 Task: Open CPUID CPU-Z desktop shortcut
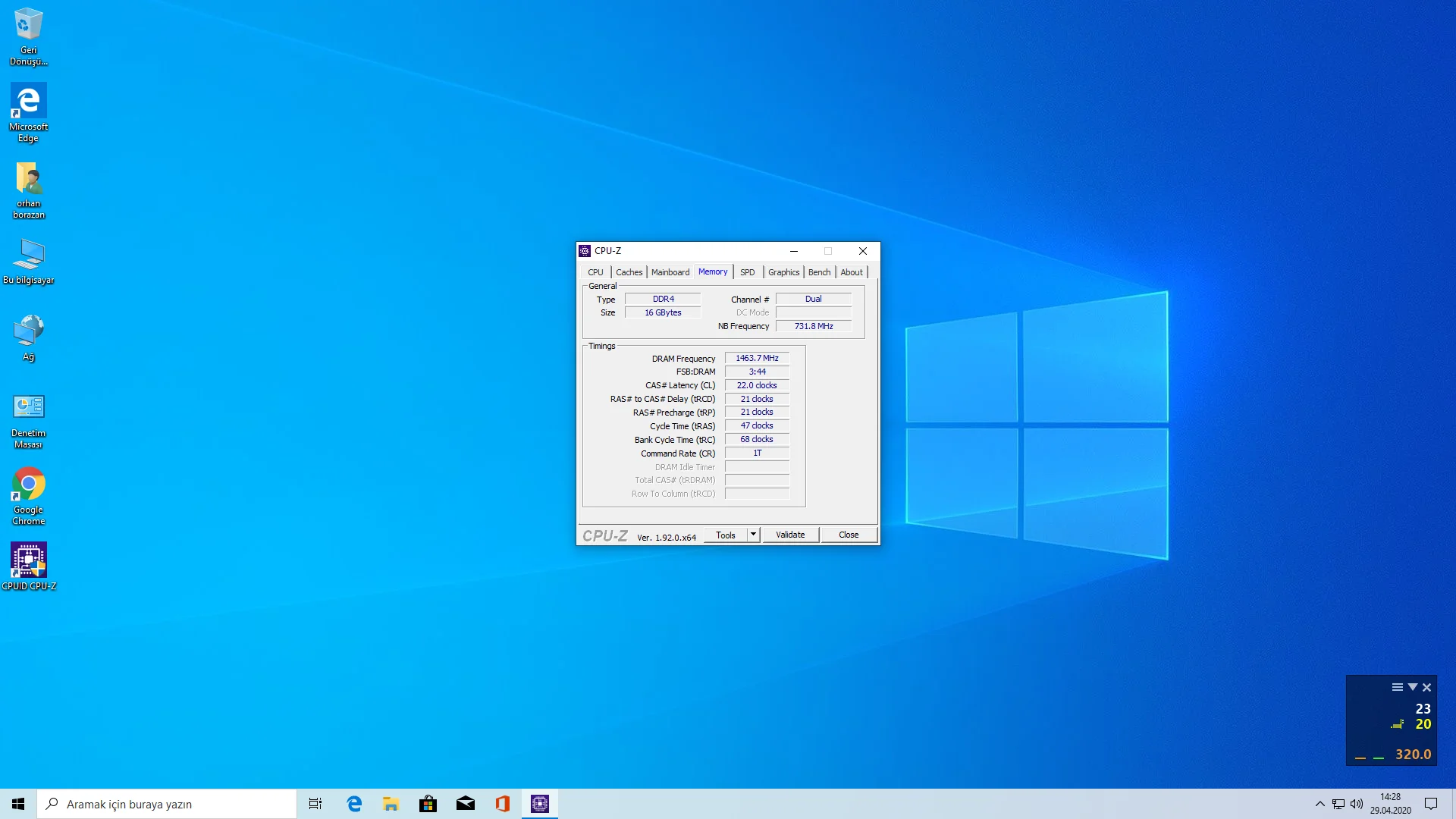coord(28,561)
